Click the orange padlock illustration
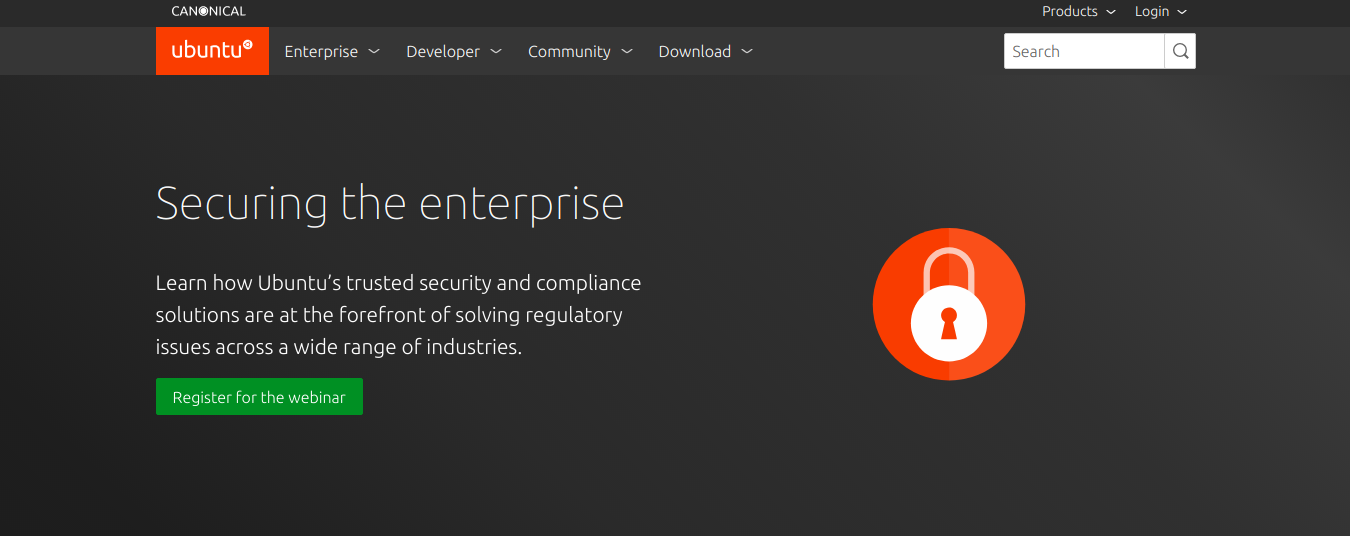This screenshot has height=536, width=1350. click(949, 304)
